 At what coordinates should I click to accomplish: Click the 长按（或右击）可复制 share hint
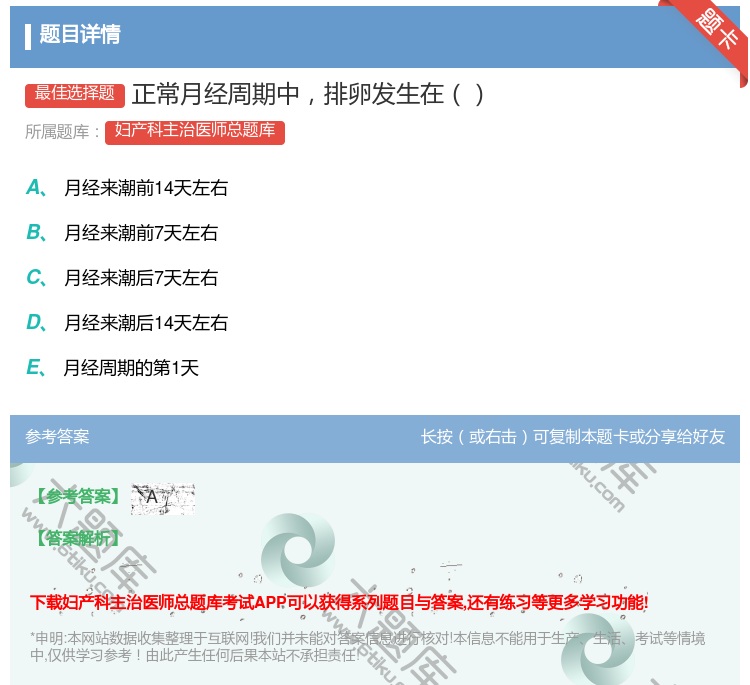[572, 437]
